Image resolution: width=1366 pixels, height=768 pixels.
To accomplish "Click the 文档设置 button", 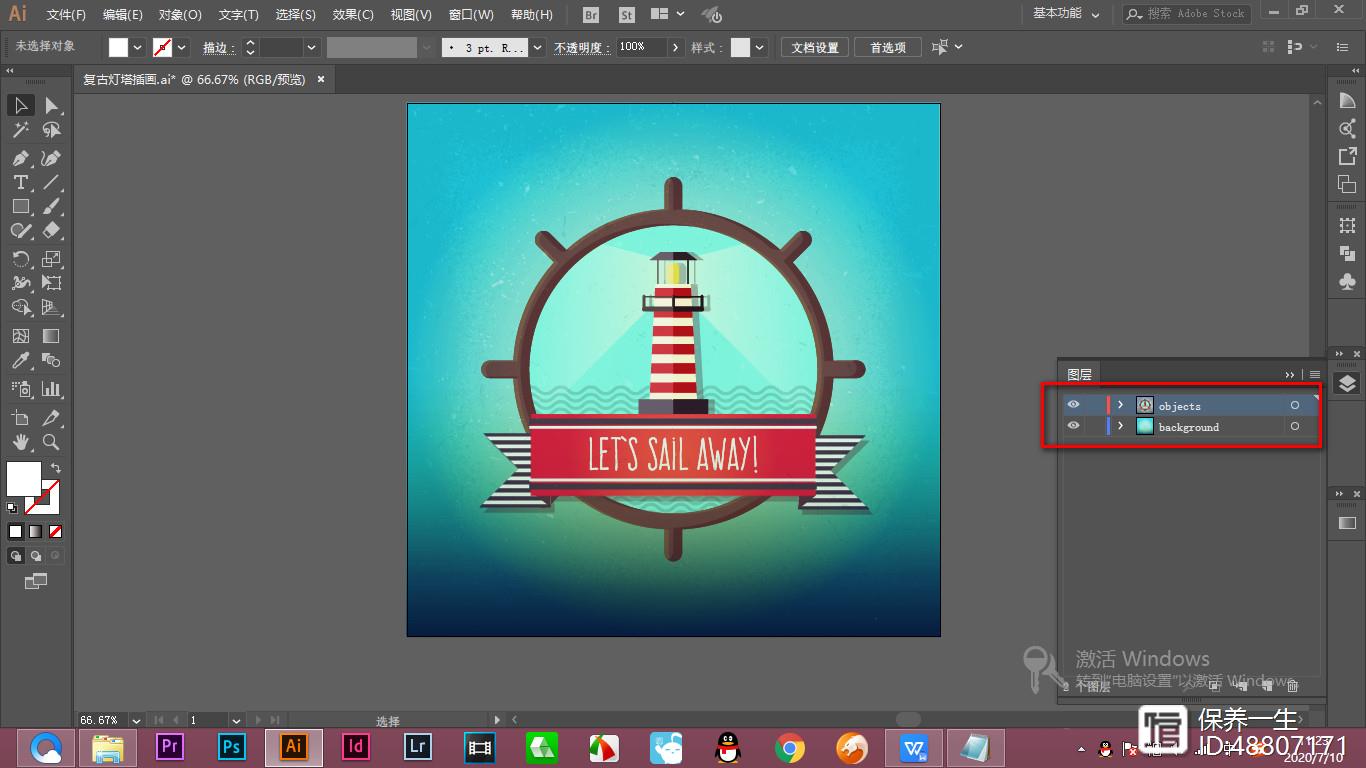I will [x=815, y=47].
